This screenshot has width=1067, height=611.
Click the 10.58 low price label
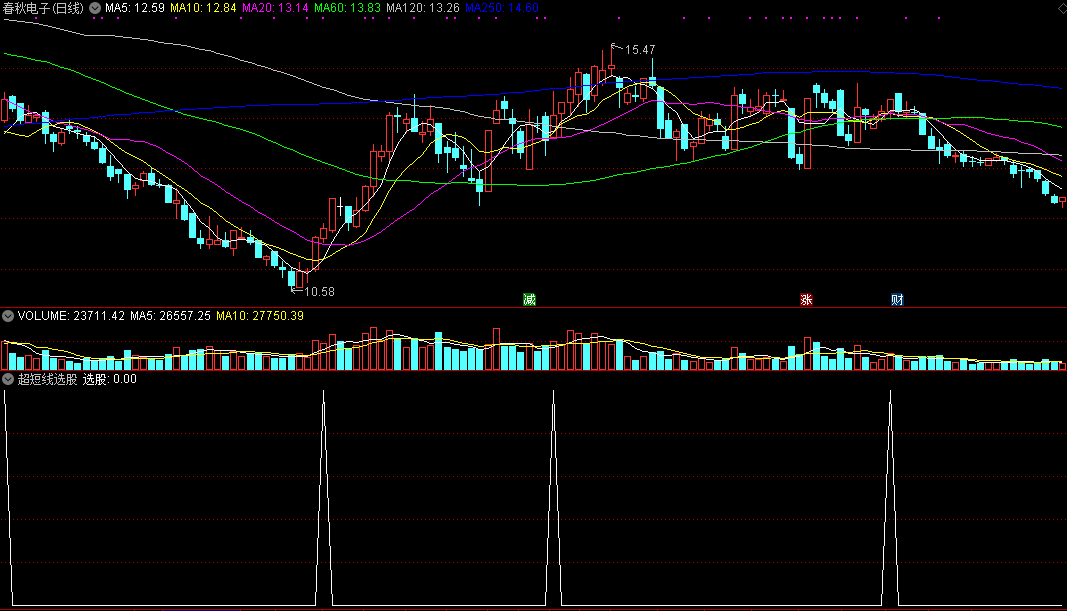(x=319, y=292)
